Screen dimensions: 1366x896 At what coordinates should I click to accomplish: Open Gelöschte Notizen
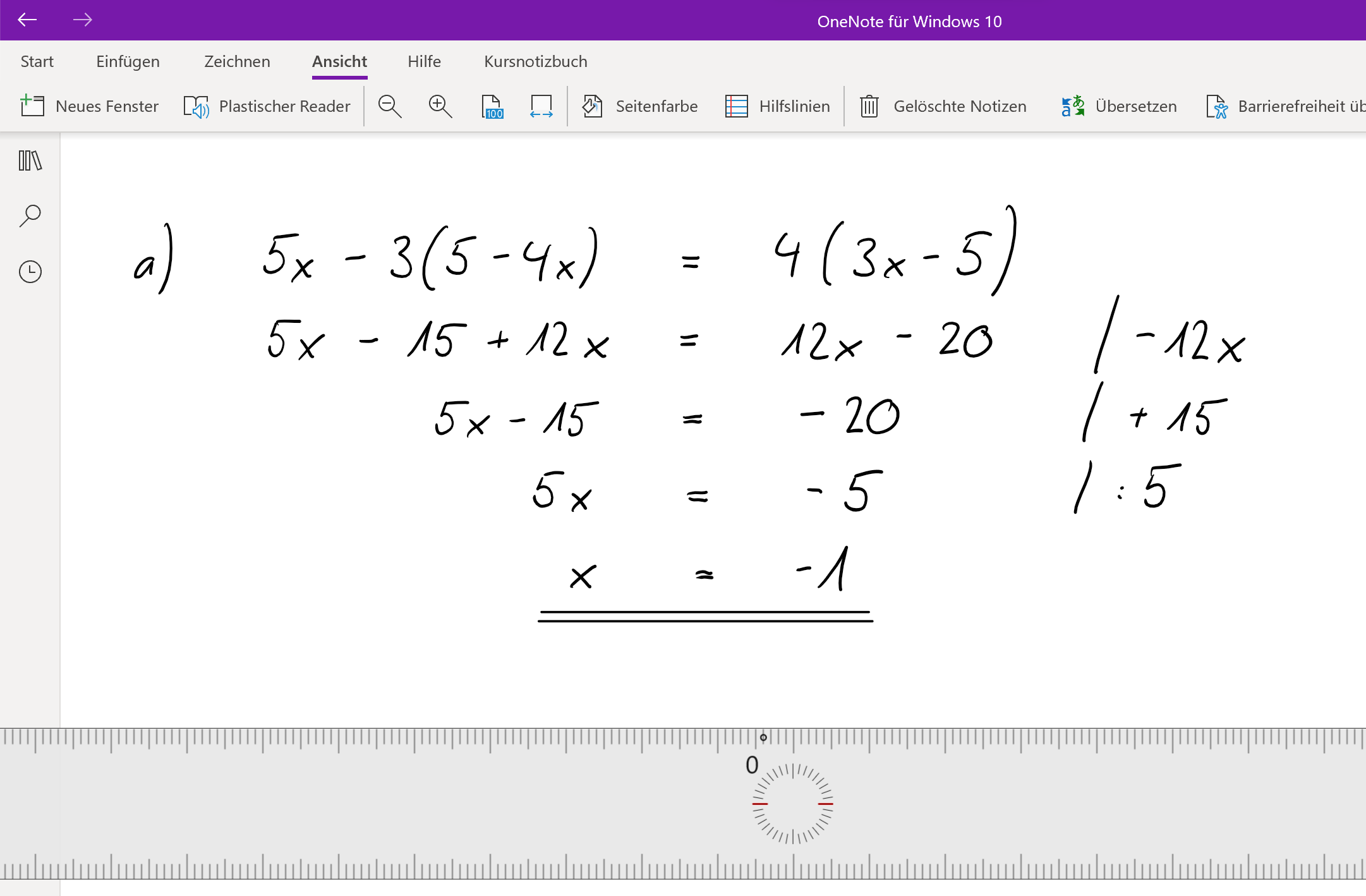pos(943,106)
